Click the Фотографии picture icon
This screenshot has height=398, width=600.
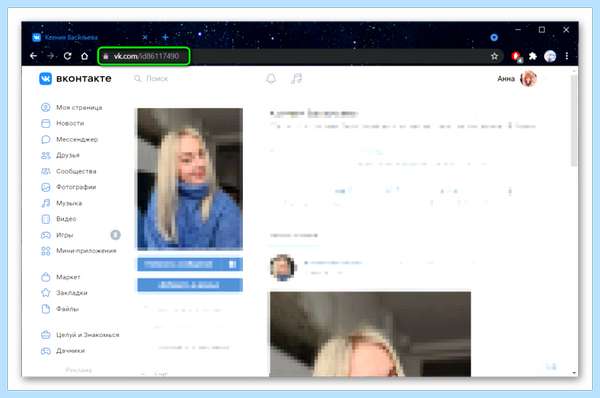point(46,187)
